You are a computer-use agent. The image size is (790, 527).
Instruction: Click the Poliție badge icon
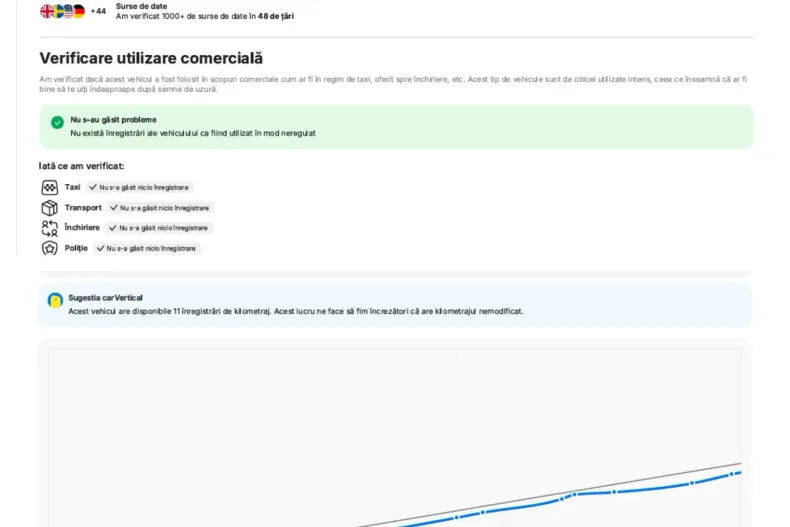point(49,248)
